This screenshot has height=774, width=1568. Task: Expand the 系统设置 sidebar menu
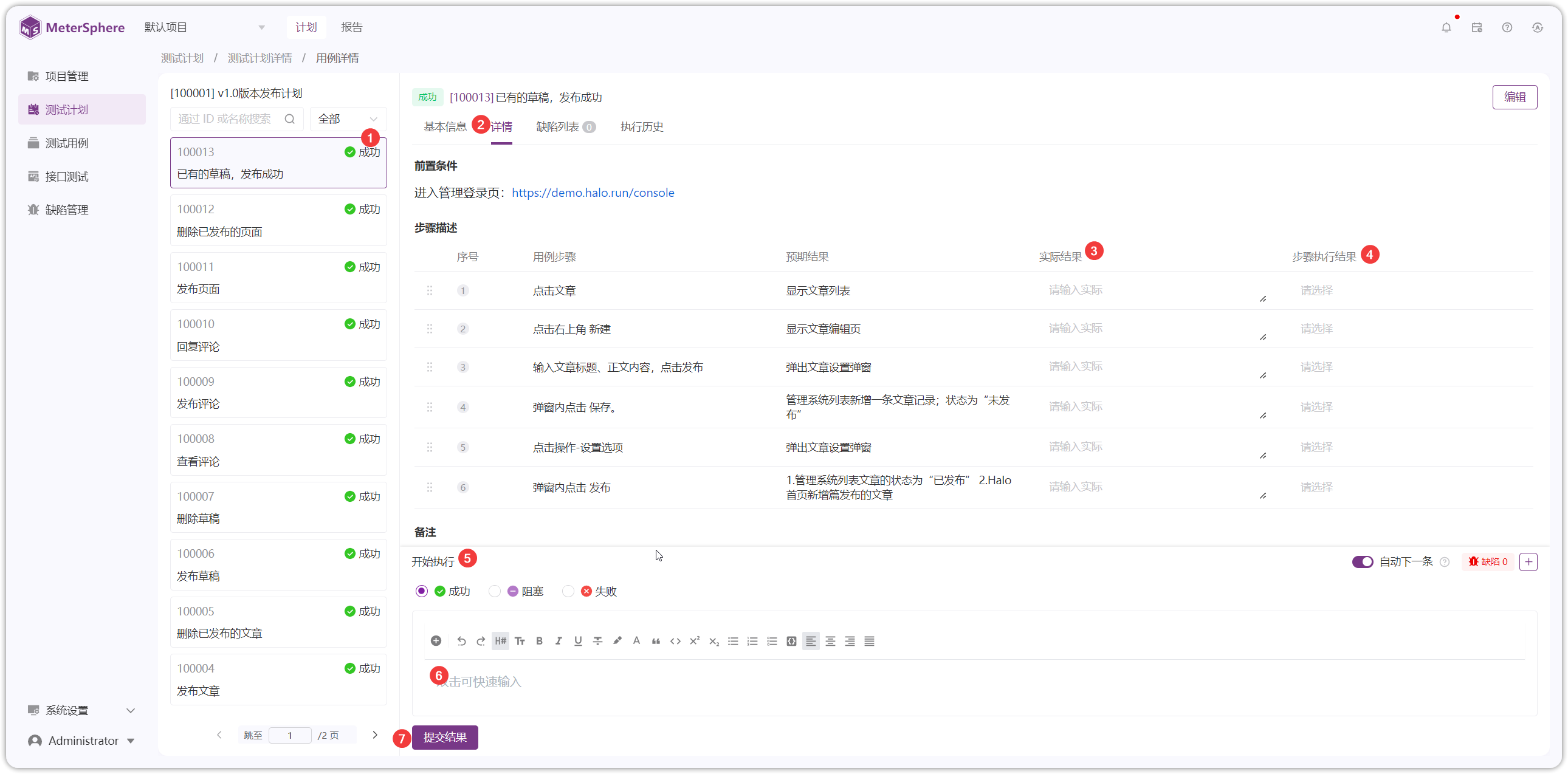pyautogui.click(x=81, y=710)
